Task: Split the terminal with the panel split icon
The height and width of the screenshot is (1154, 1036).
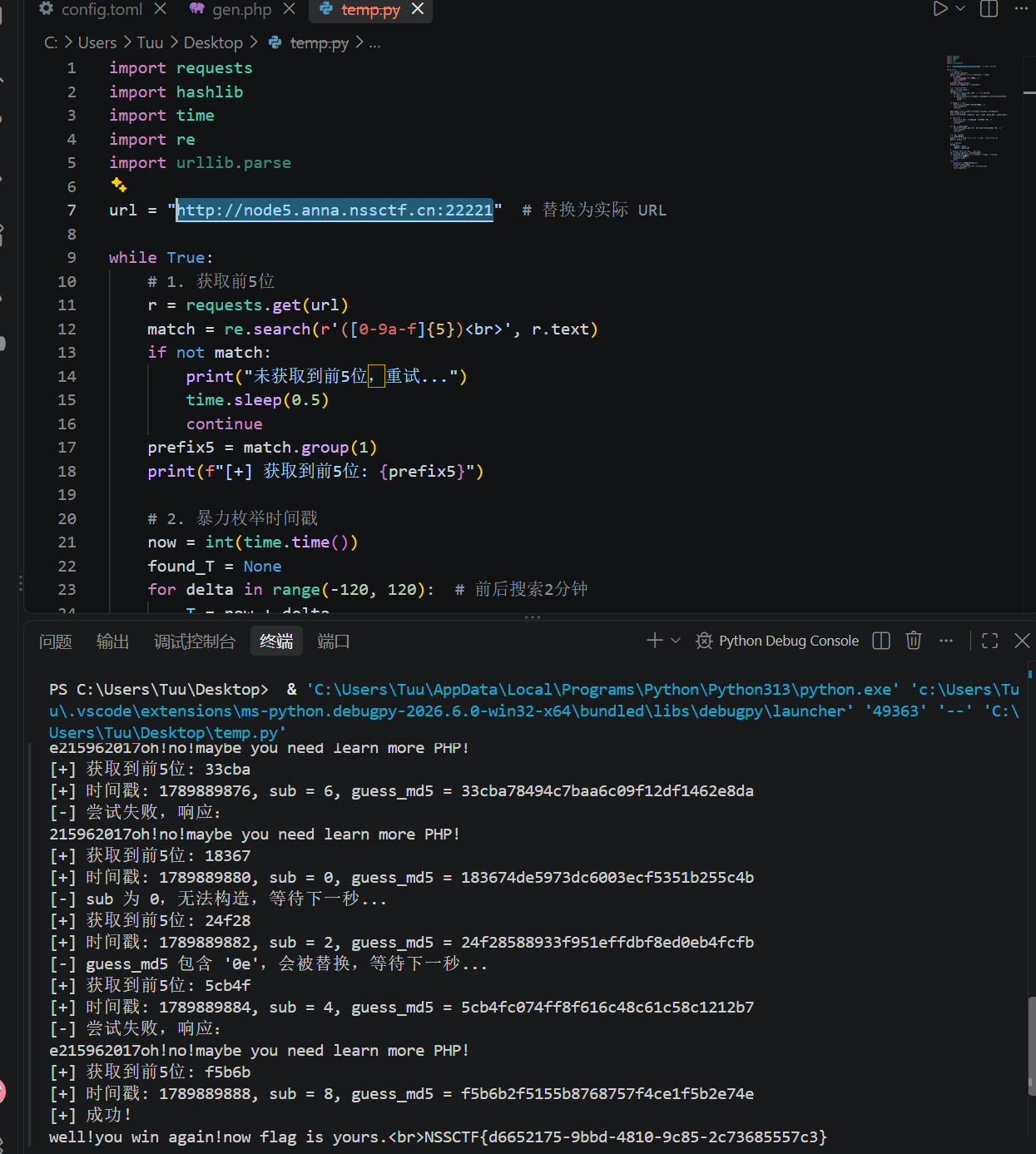Action: pos(881,640)
